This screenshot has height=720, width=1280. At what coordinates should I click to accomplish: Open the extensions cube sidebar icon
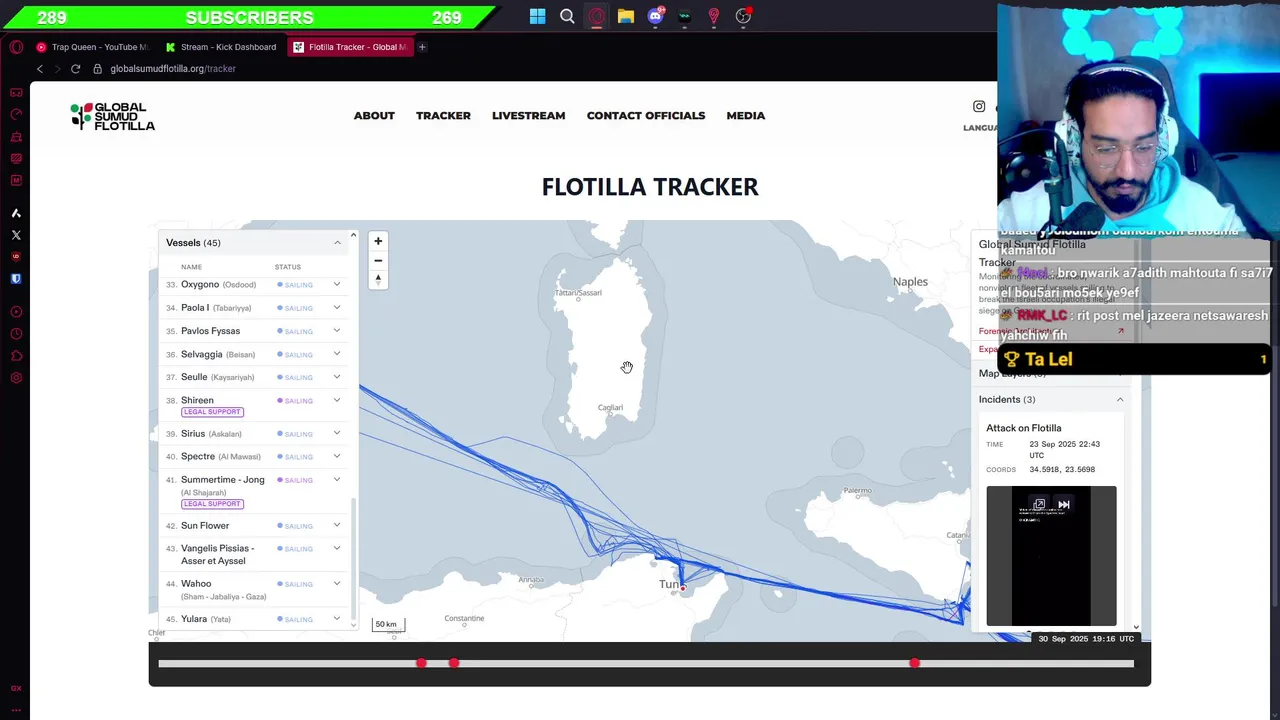pos(16,356)
